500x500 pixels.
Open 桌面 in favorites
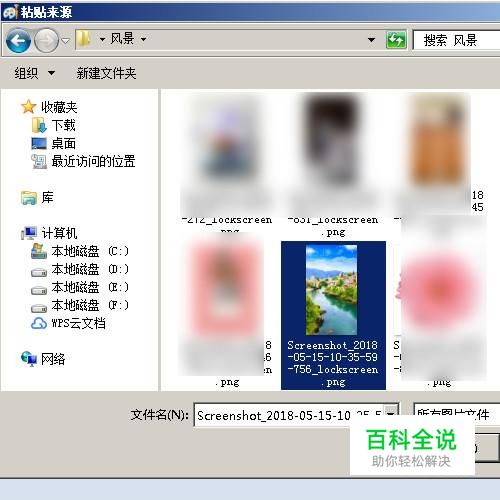click(63, 144)
